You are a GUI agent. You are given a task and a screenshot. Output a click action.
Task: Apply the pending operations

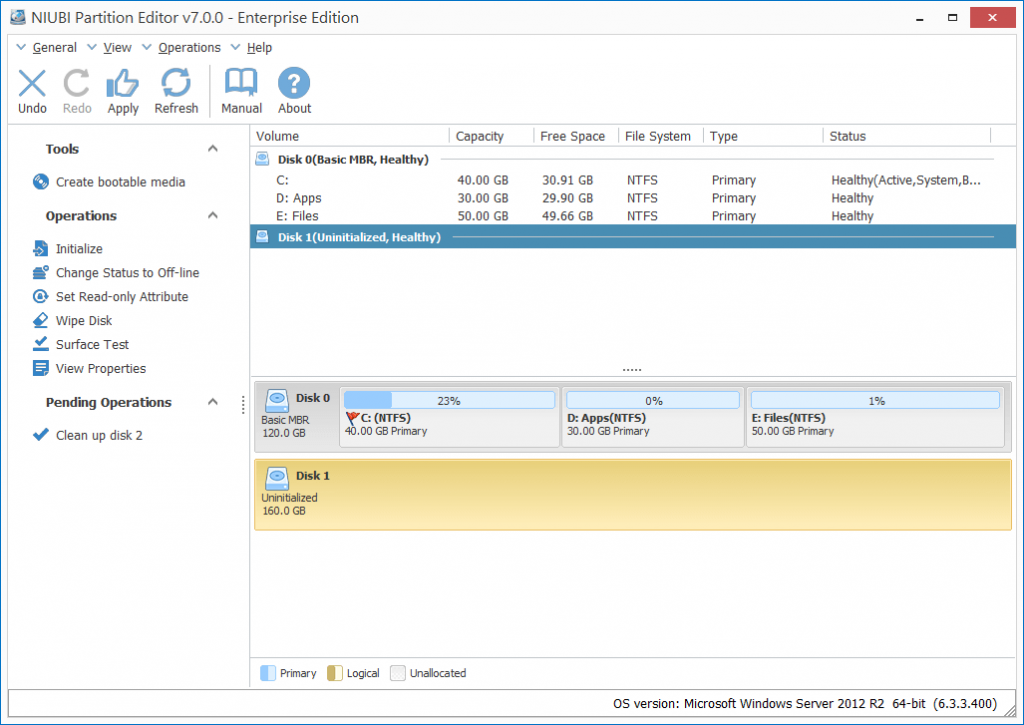tap(122, 90)
